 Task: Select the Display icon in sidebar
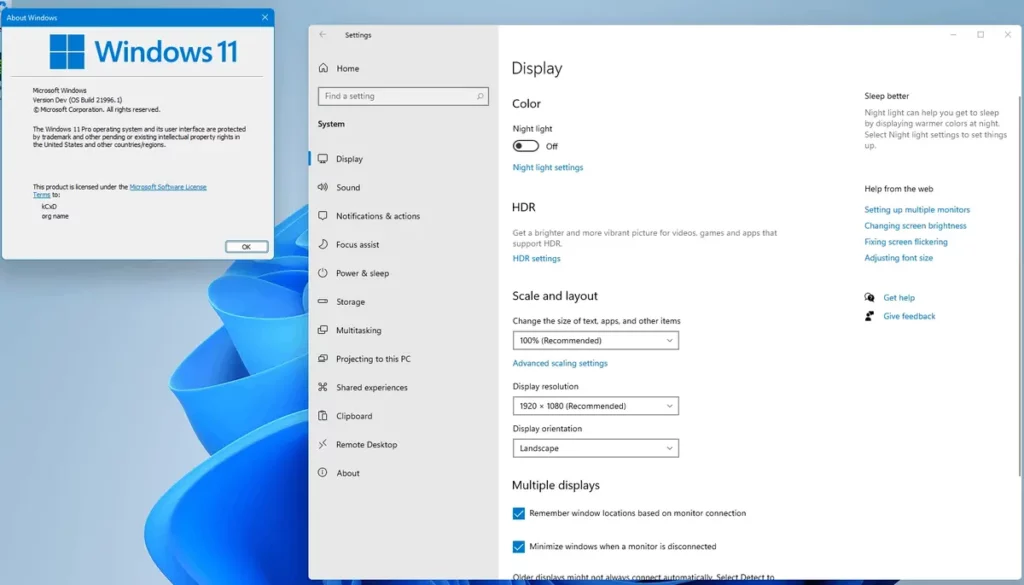pyautogui.click(x=322, y=158)
